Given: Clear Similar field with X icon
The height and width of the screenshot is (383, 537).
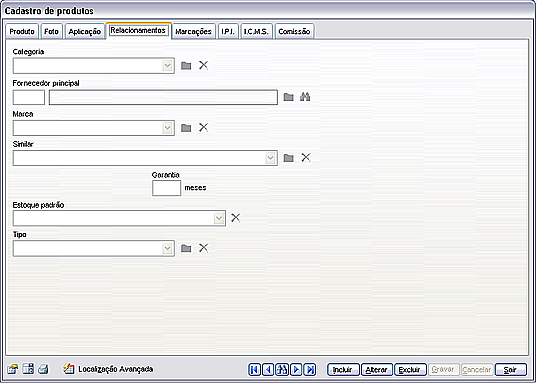Looking at the screenshot, I should point(306,158).
